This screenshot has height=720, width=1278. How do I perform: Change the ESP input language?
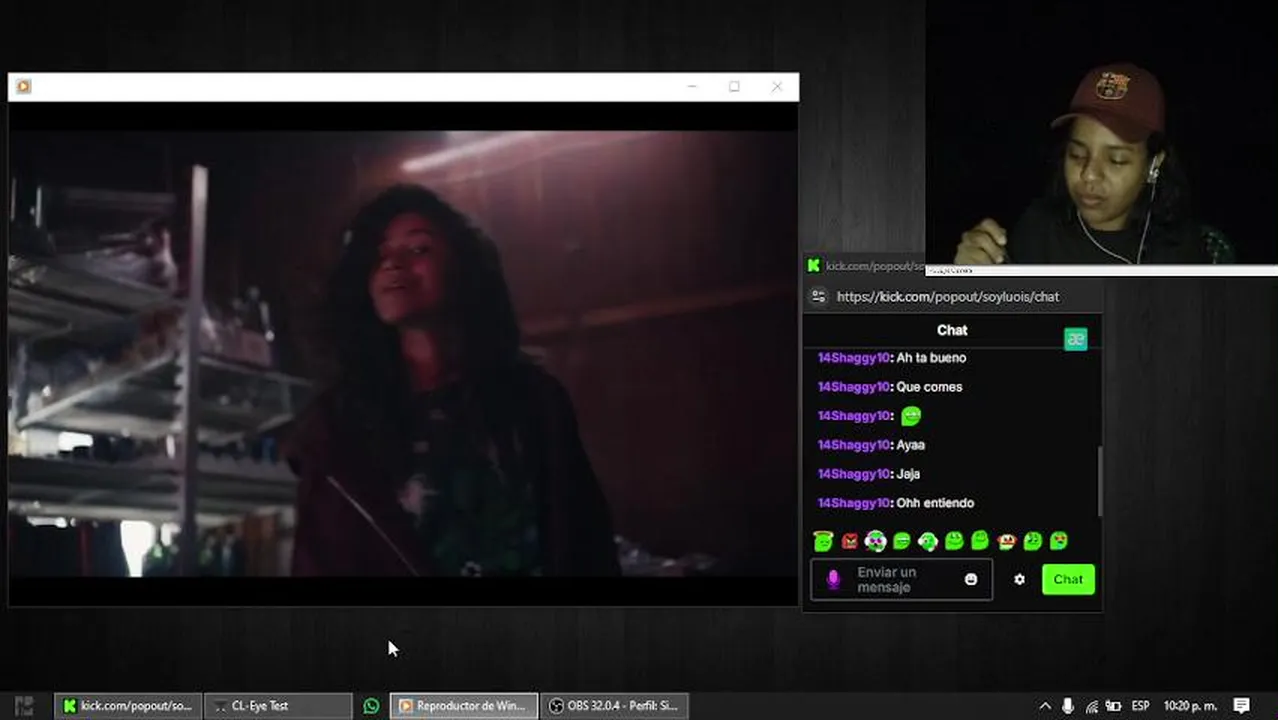(x=1140, y=706)
